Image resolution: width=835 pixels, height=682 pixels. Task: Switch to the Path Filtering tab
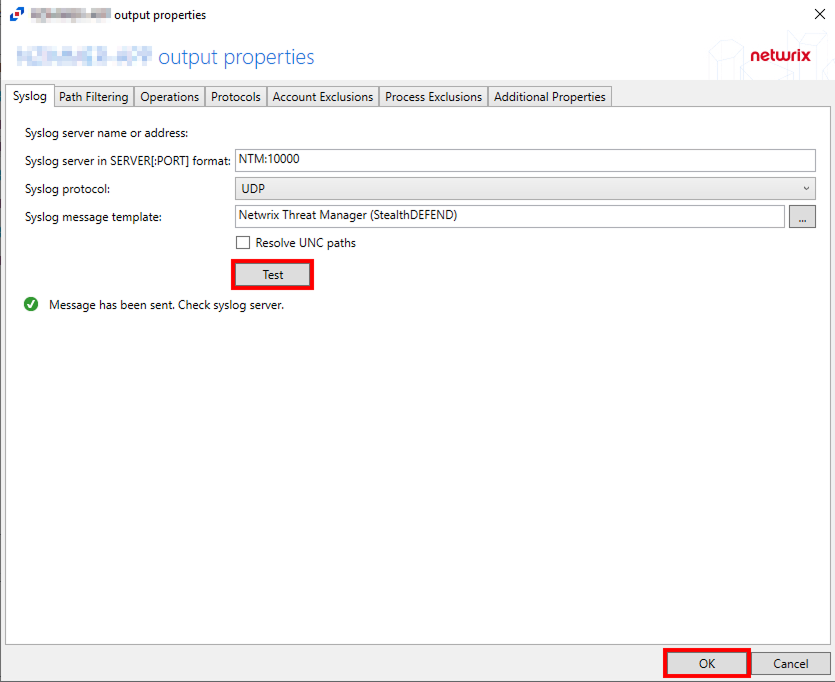(93, 97)
